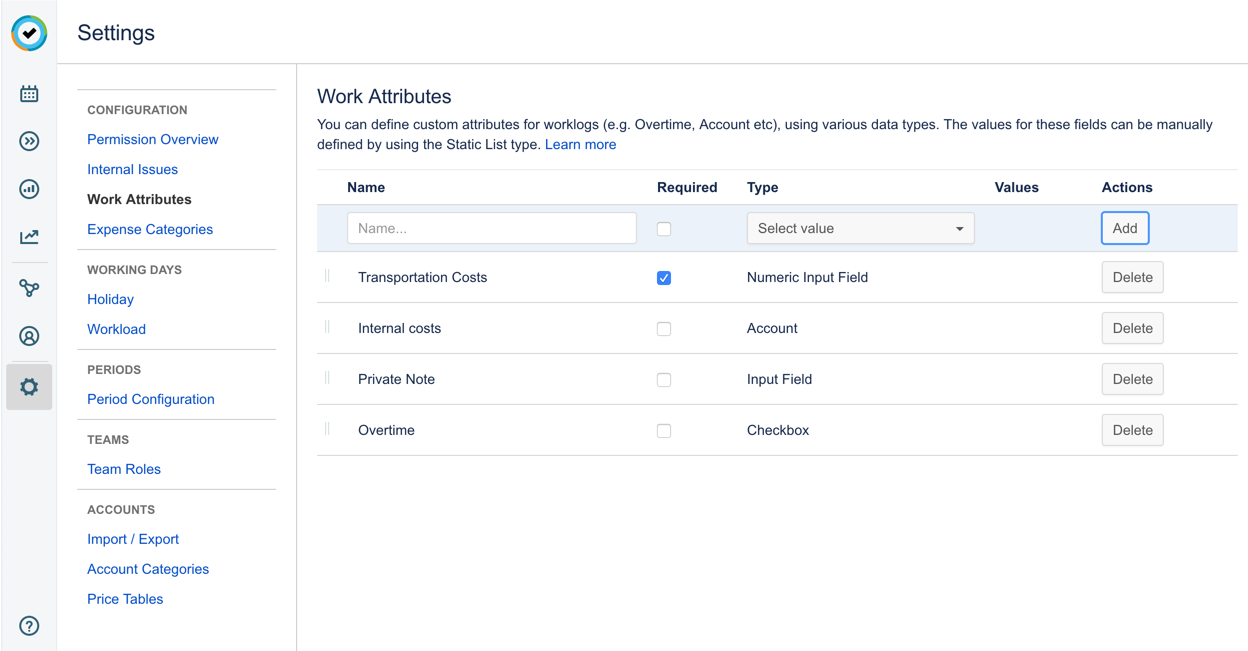Go to Period Configuration settings
The height and width of the screenshot is (651, 1248).
pyautogui.click(x=150, y=399)
